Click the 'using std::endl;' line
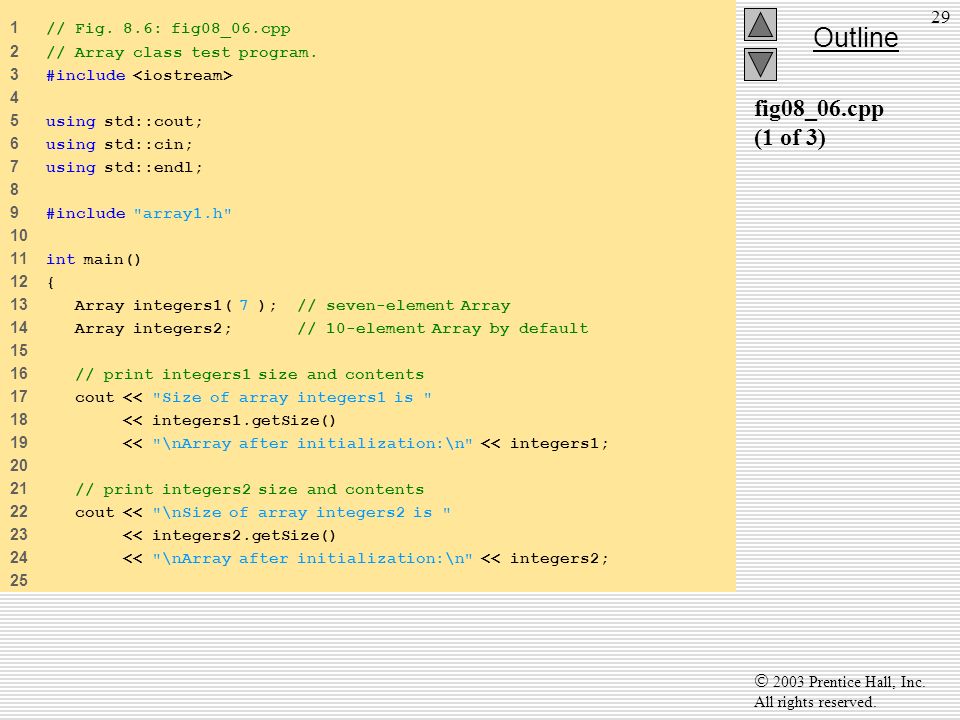This screenshot has height=720, width=960. coord(124,167)
